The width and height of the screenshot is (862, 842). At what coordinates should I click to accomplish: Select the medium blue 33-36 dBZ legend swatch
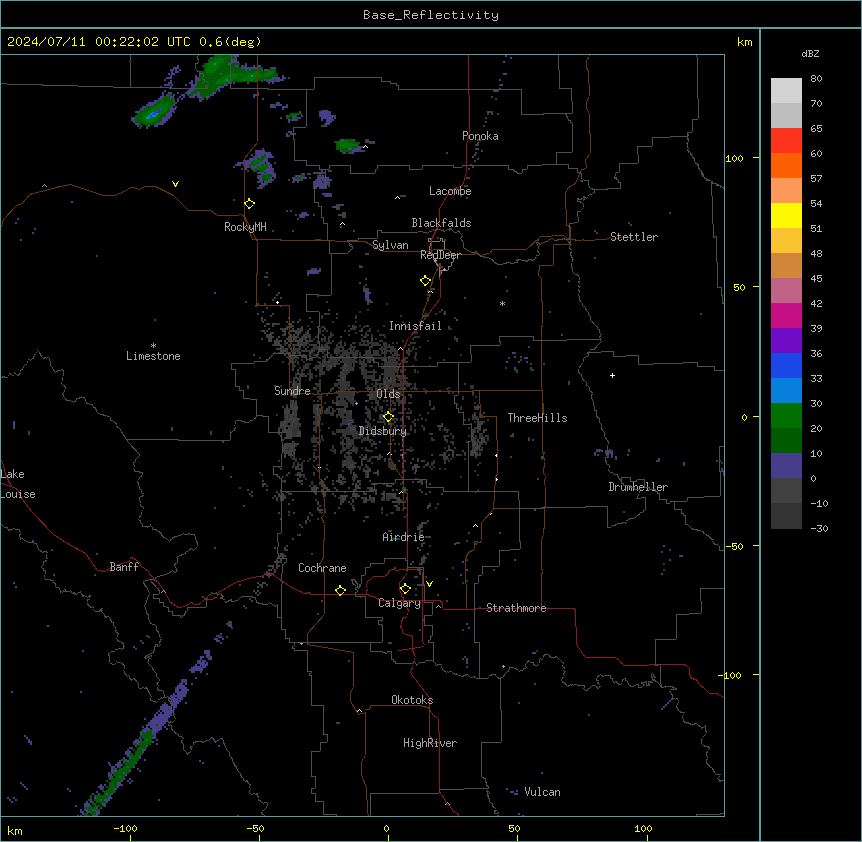pyautogui.click(x=786, y=365)
